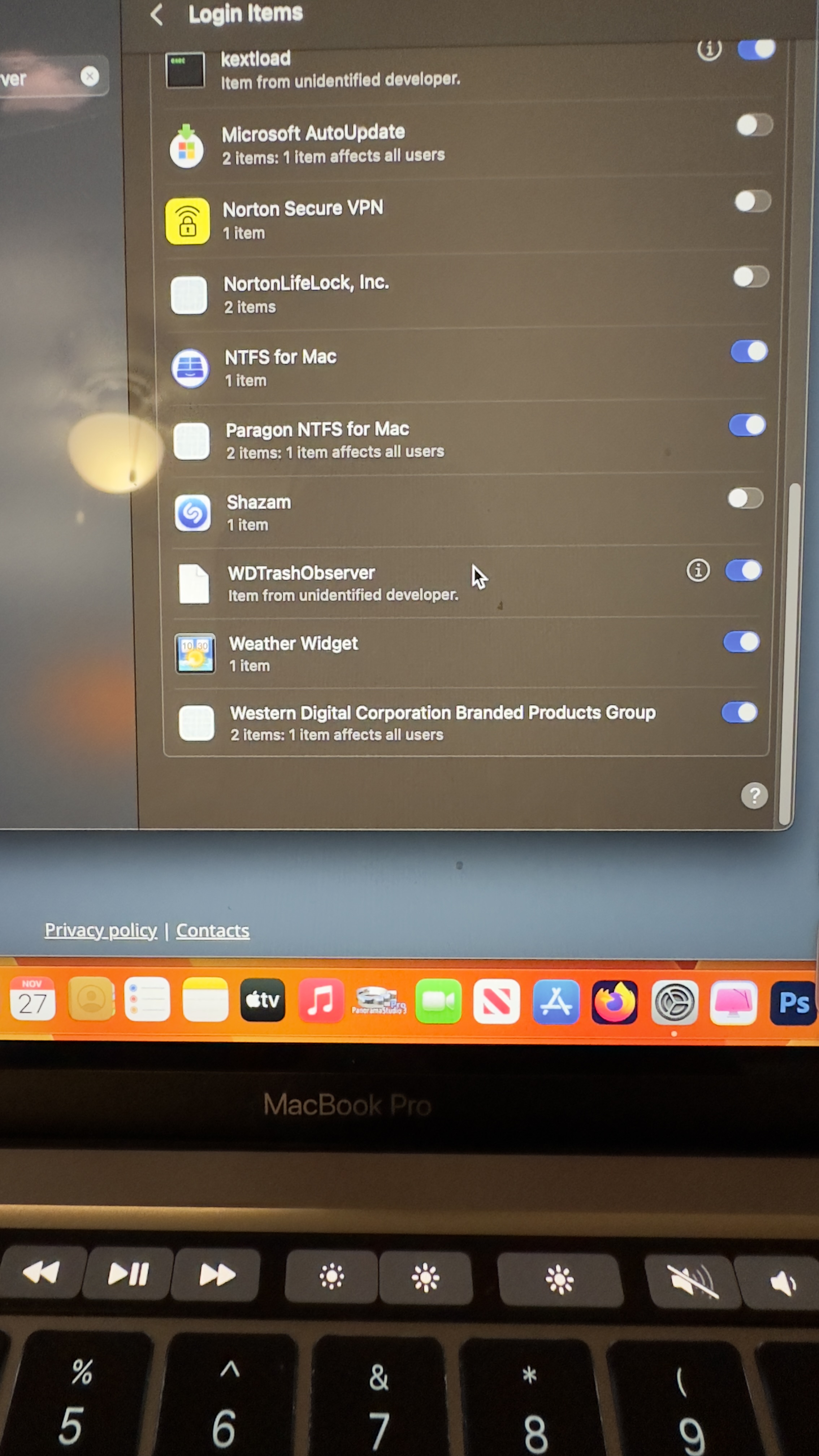Open the App Store from the Dock
Image resolution: width=819 pixels, height=1456 pixels.
[556, 1002]
